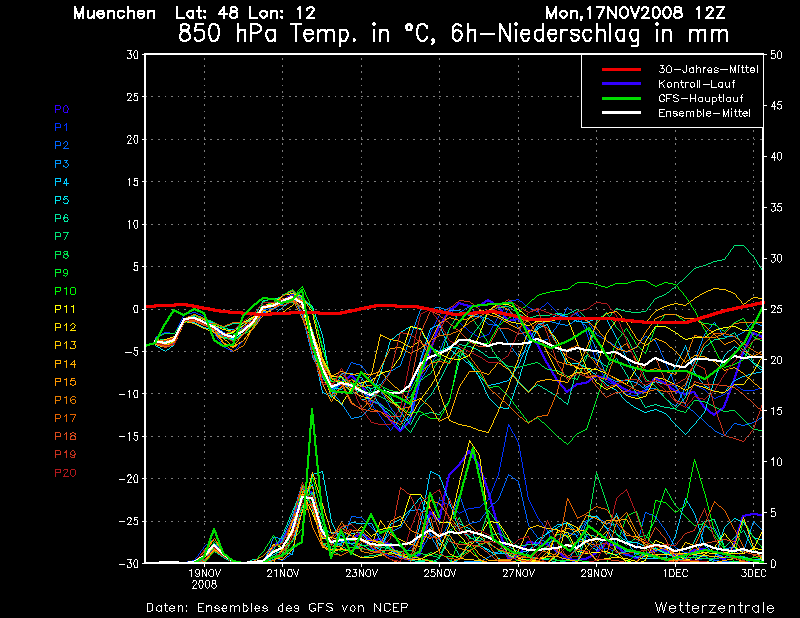Click the P12 ensemble member label
Image resolution: width=800 pixels, height=618 pixels.
pyautogui.click(x=65, y=327)
